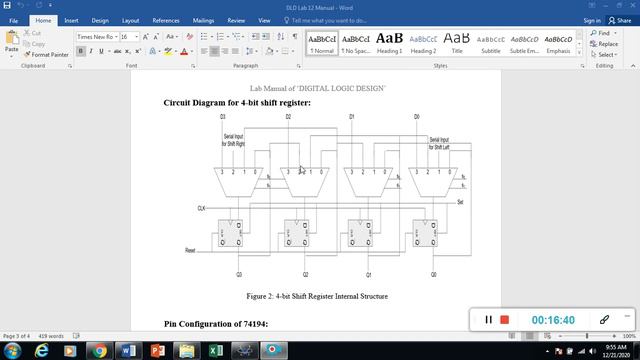Switch to the Mailings tab
Image resolution: width=640 pixels, height=360 pixels.
pyautogui.click(x=203, y=20)
